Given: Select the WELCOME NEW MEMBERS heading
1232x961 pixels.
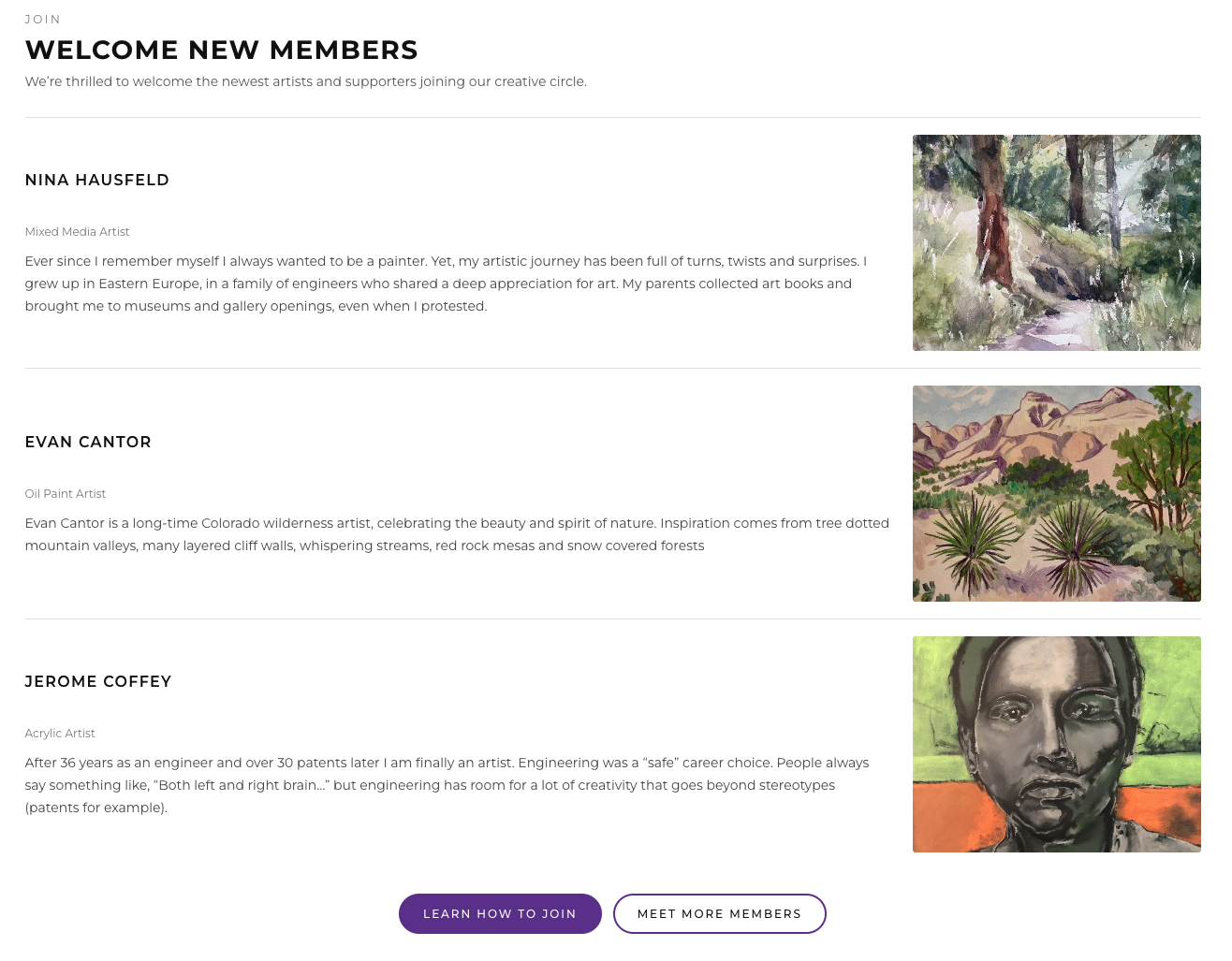Looking at the screenshot, I should click(221, 50).
